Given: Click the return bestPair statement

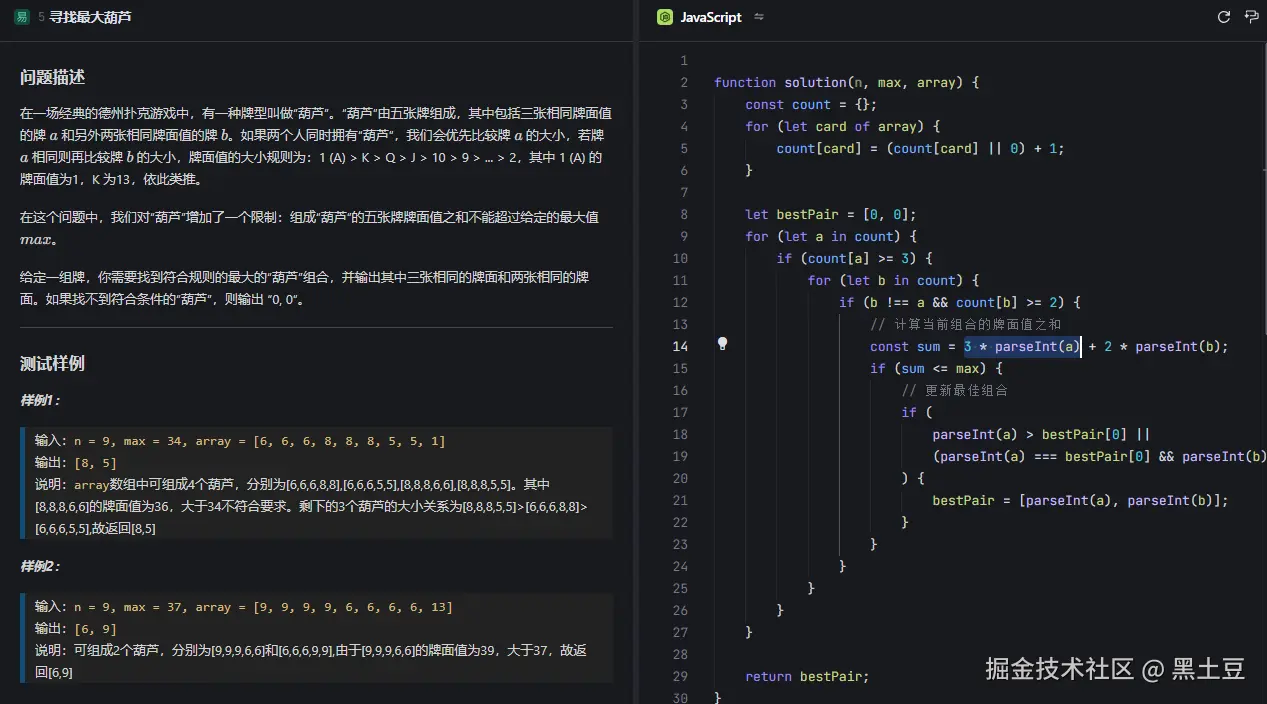Looking at the screenshot, I should tap(806, 676).
